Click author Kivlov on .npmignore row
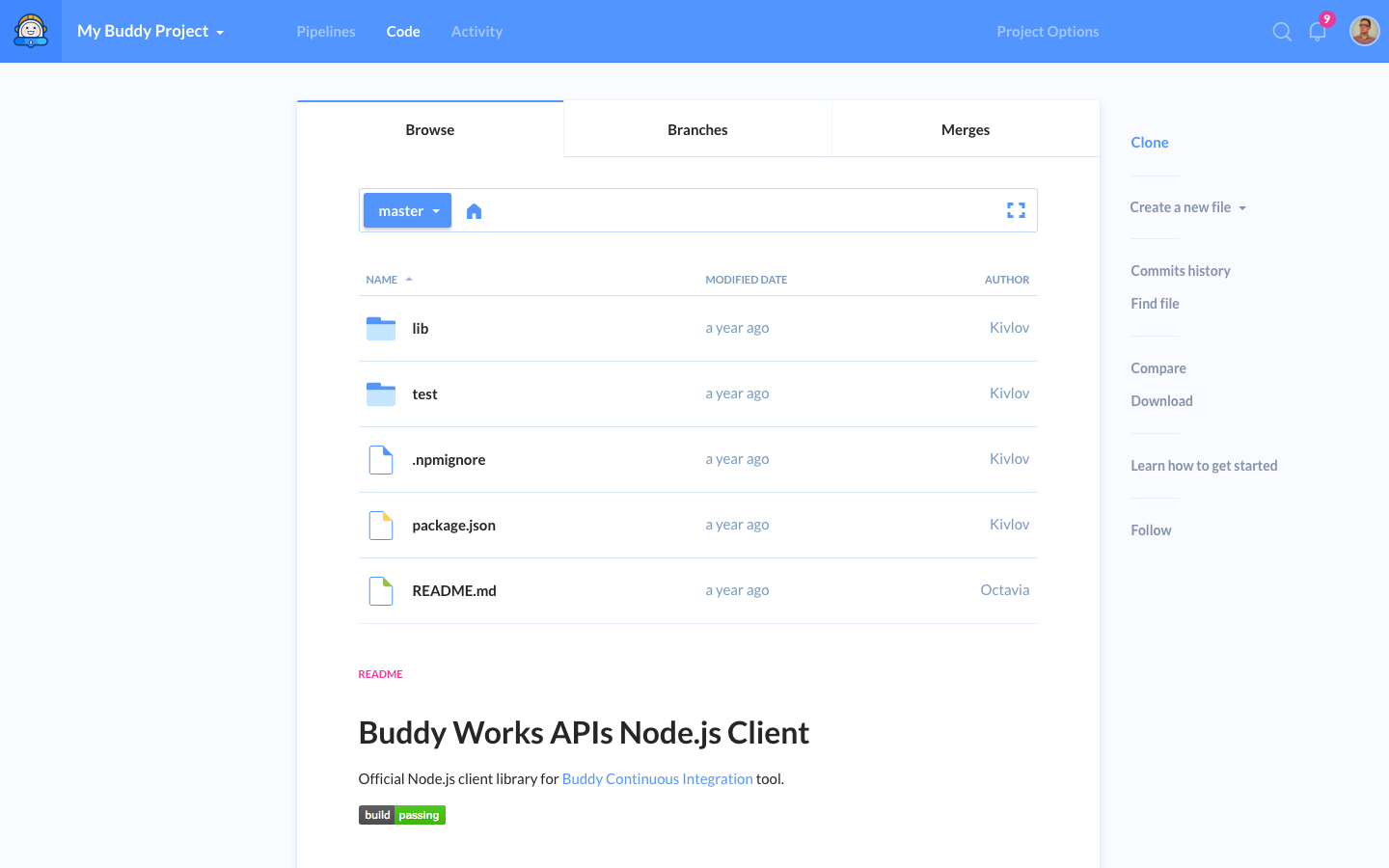 (1009, 459)
